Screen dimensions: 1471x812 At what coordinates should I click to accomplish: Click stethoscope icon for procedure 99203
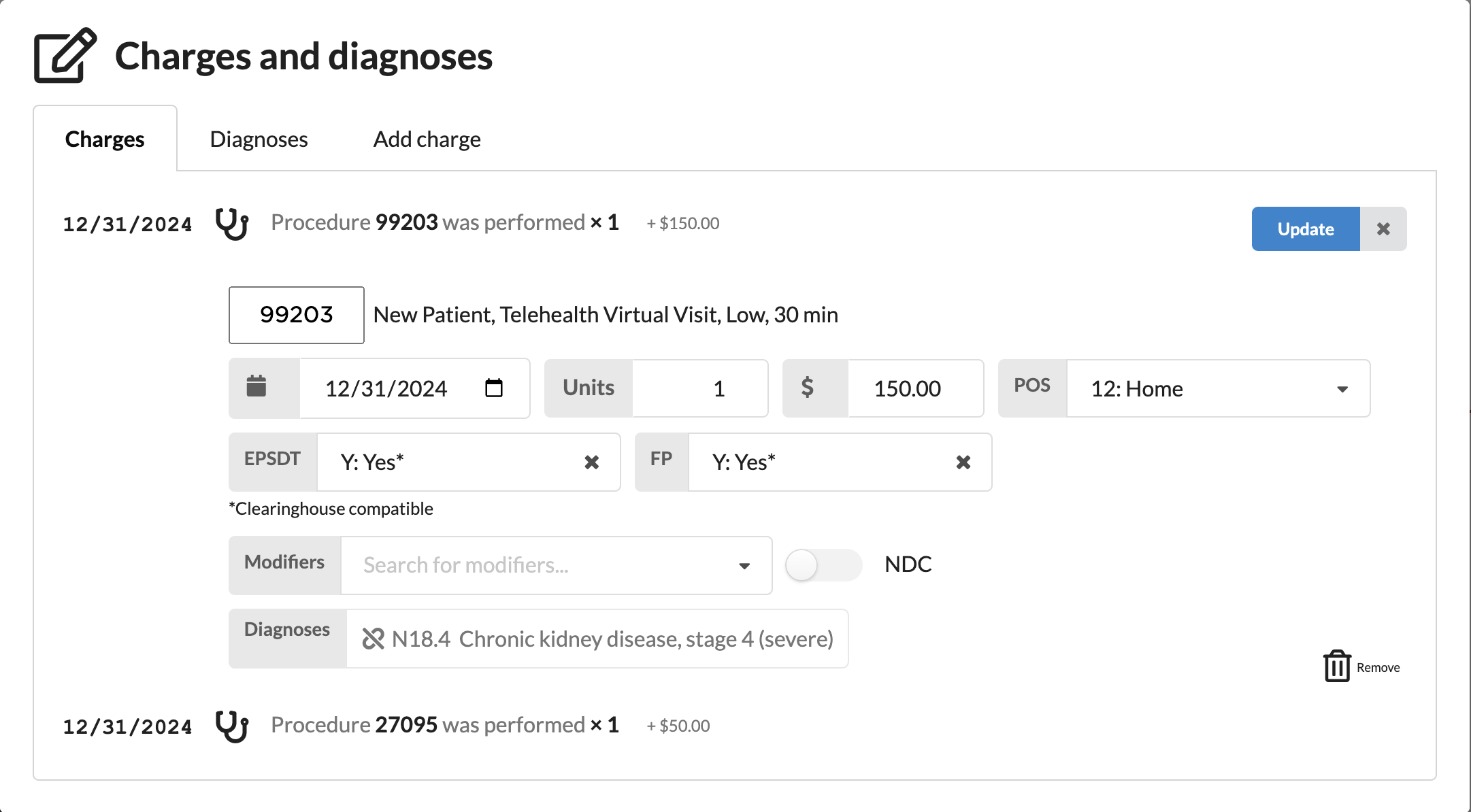232,224
